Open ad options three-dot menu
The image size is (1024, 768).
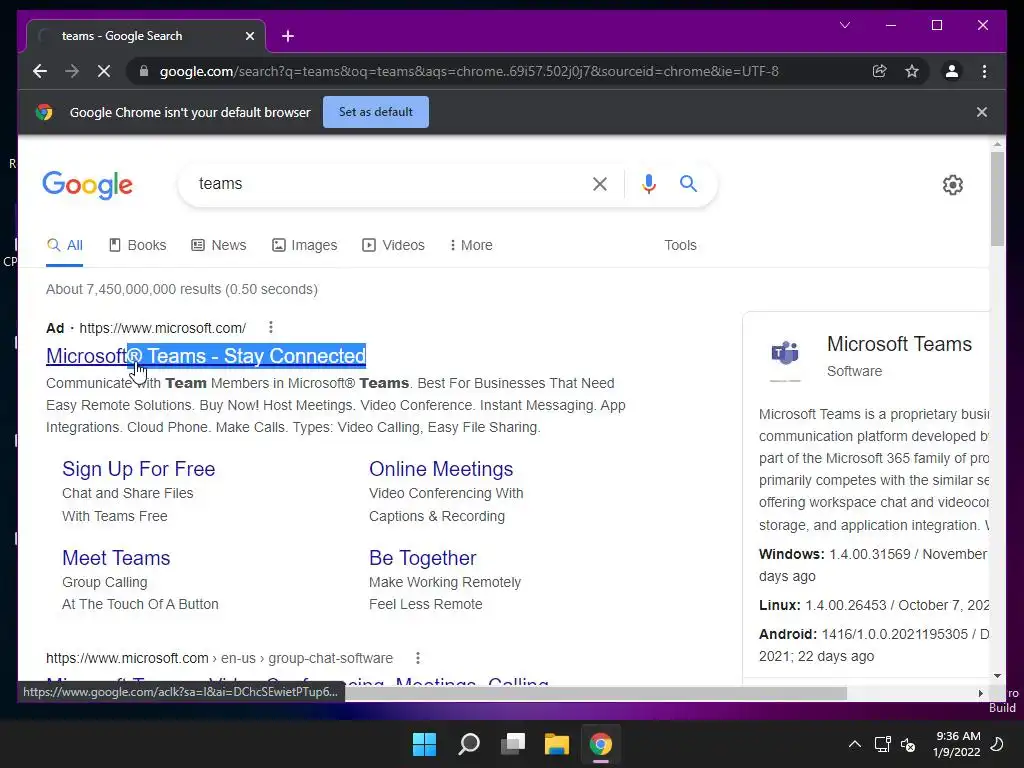tap(270, 327)
